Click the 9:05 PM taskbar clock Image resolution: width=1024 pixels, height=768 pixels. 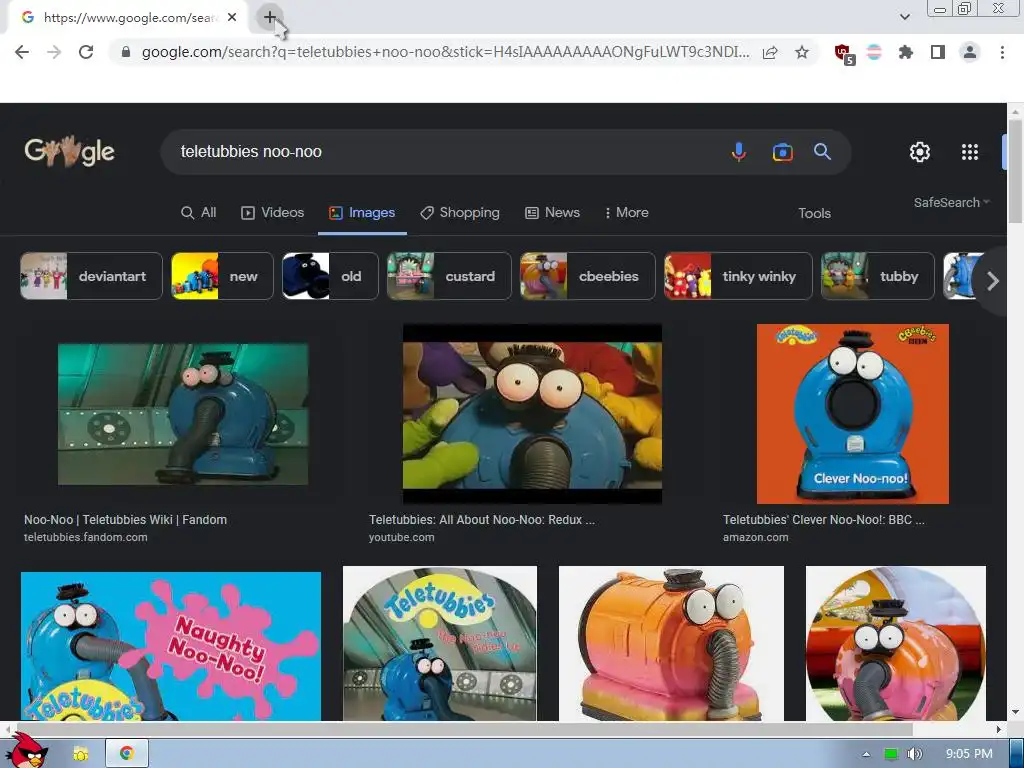[x=969, y=754]
